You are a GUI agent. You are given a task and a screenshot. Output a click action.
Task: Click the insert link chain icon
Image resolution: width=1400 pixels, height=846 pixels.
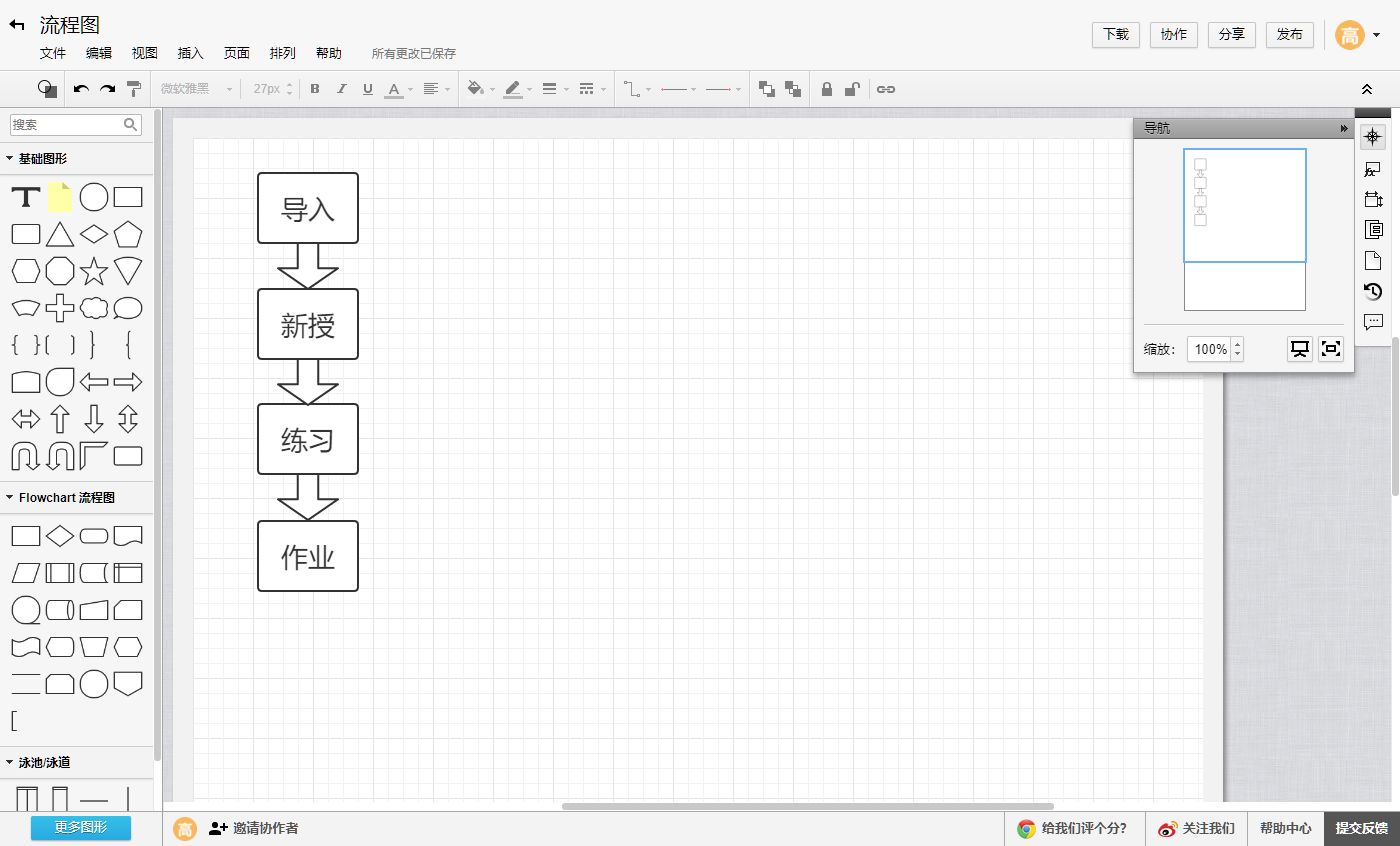(886, 89)
